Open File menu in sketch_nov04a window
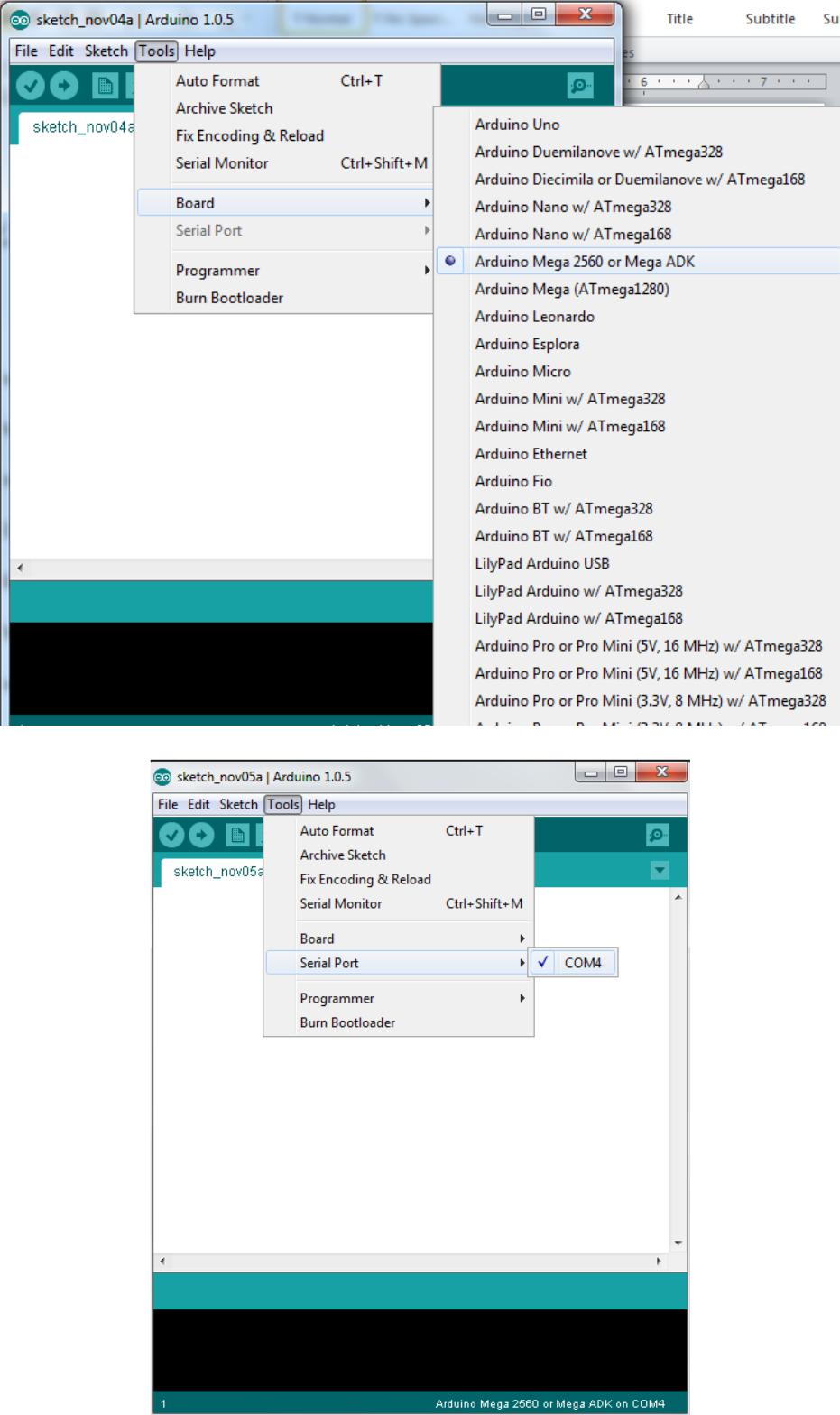Screen dimensions: 840x1415 tap(26, 51)
